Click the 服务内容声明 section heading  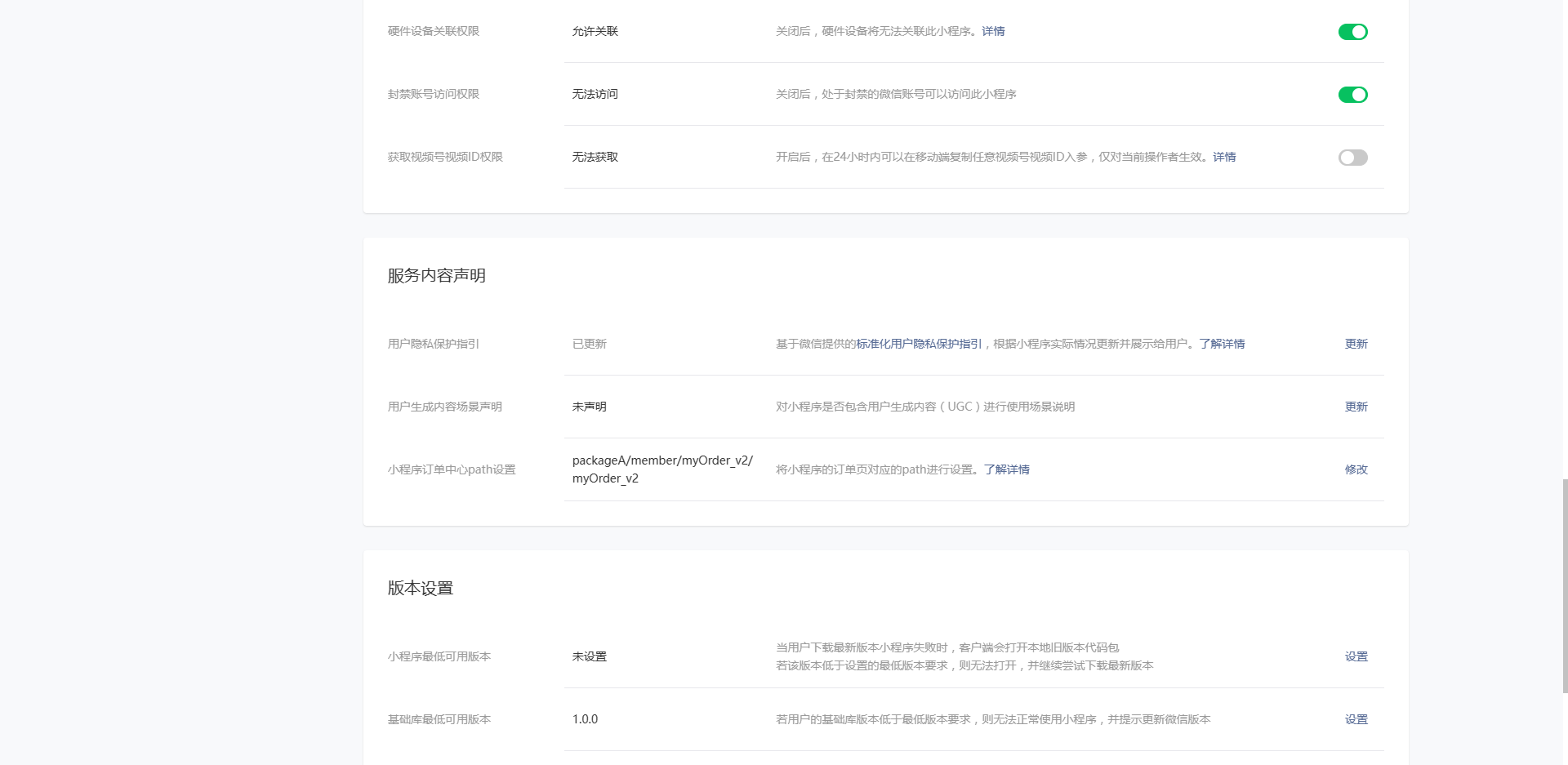coord(436,276)
